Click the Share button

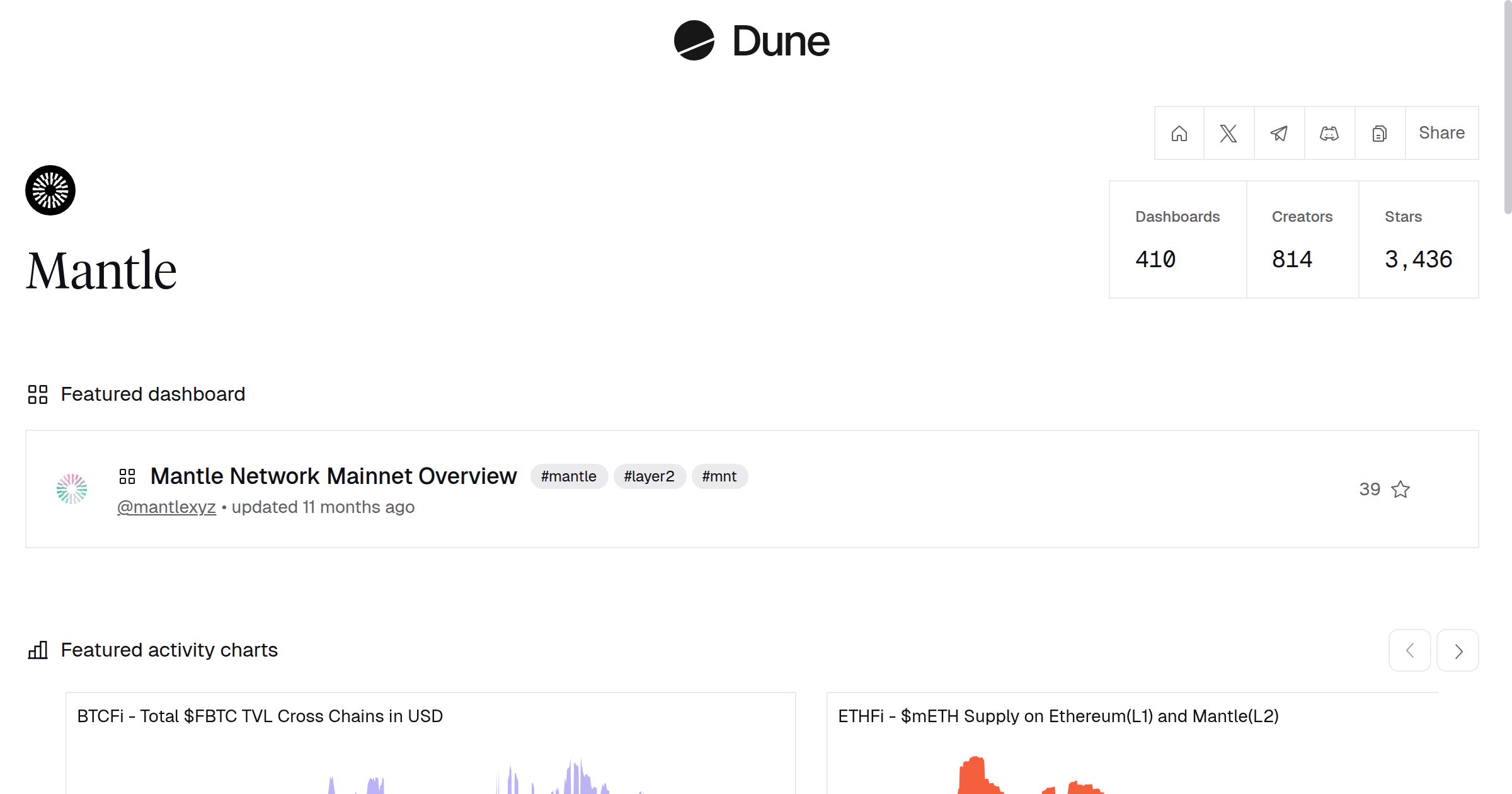[1441, 133]
